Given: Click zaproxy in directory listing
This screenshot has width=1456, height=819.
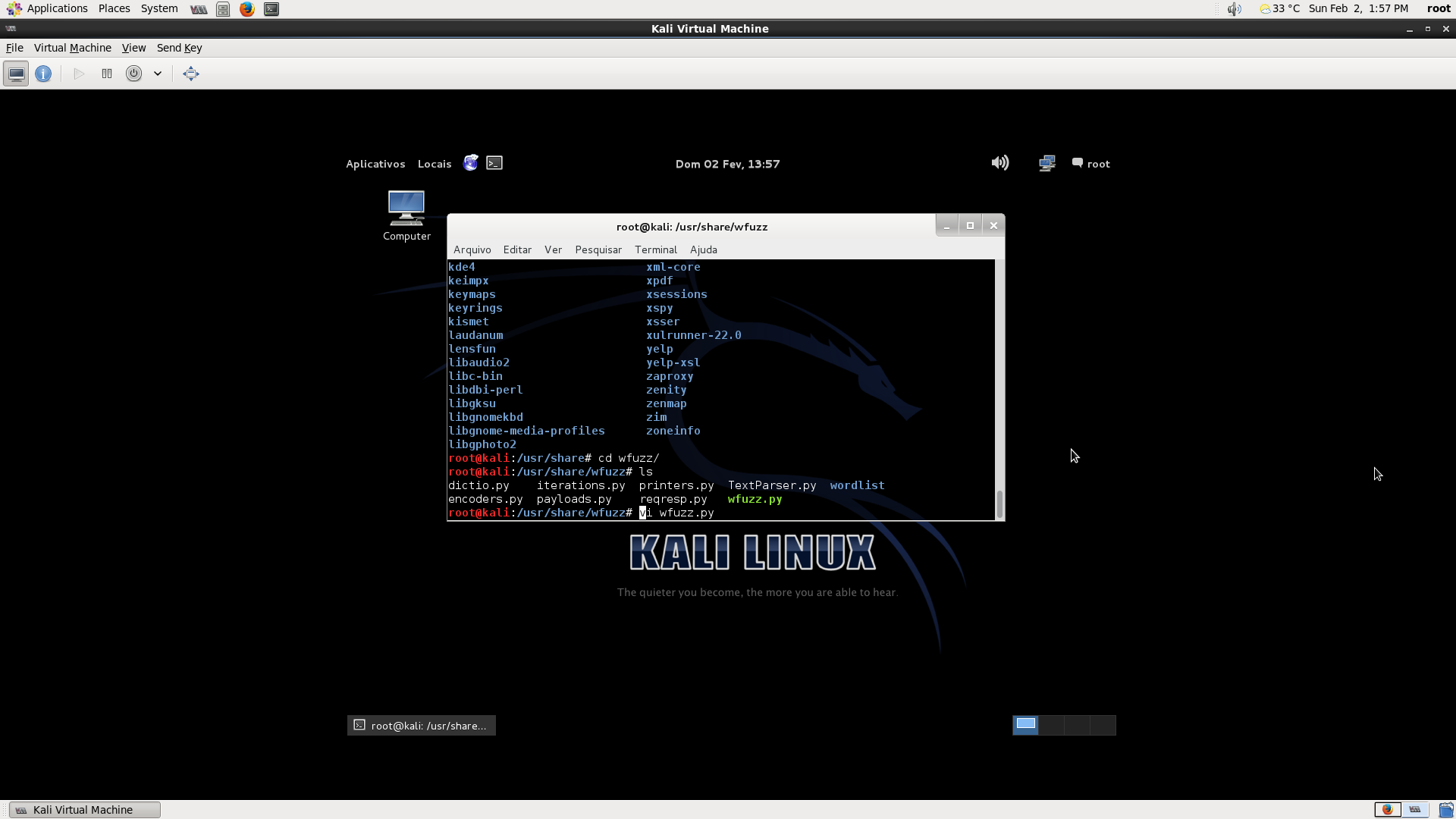Looking at the screenshot, I should coord(670,376).
